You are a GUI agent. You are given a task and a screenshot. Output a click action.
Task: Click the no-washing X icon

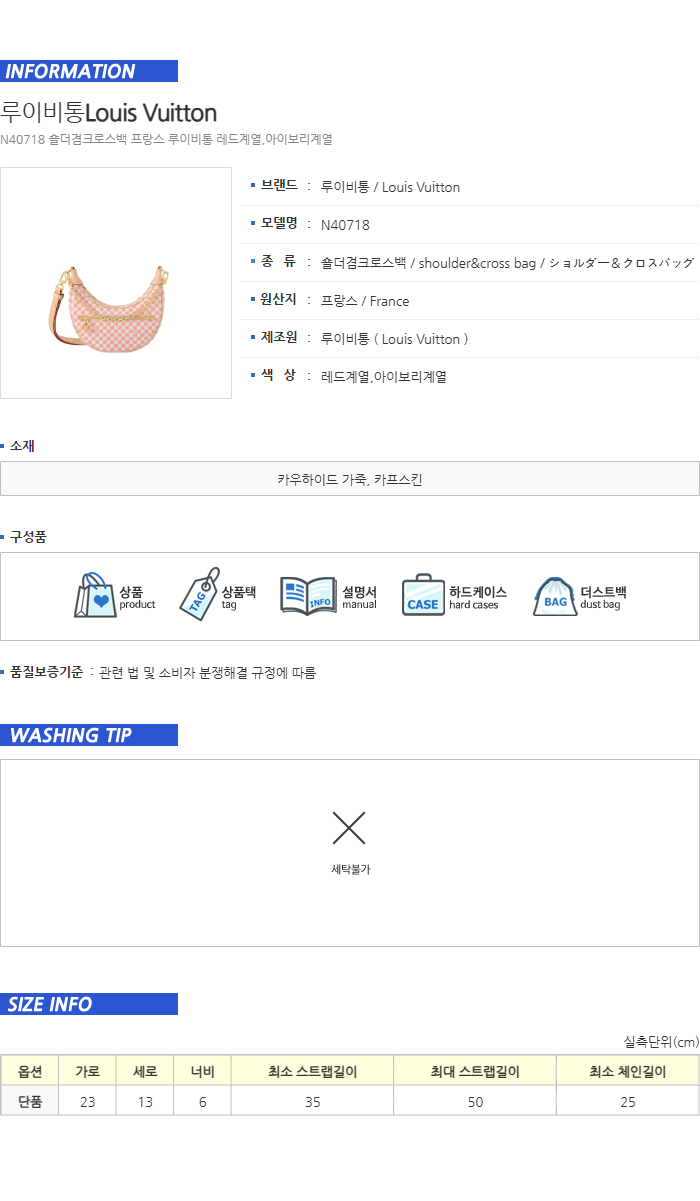pyautogui.click(x=349, y=828)
